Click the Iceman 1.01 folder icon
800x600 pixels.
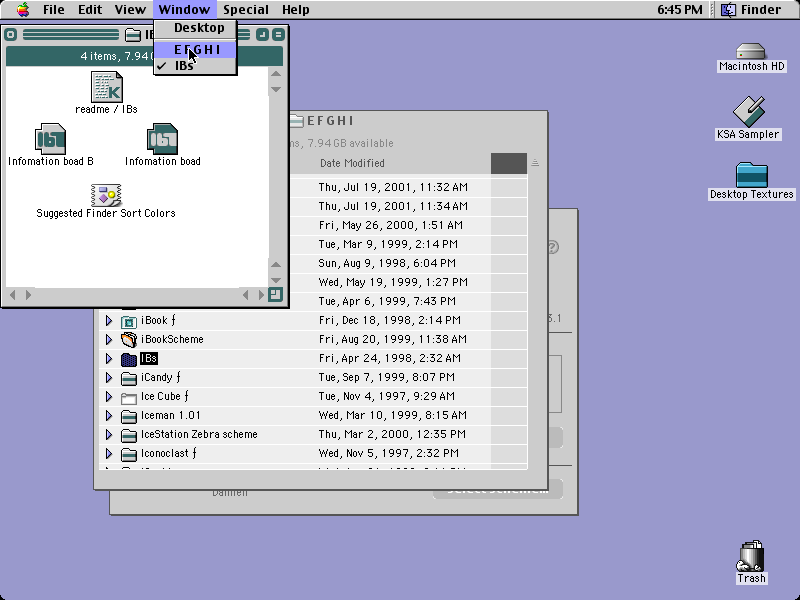pos(129,416)
